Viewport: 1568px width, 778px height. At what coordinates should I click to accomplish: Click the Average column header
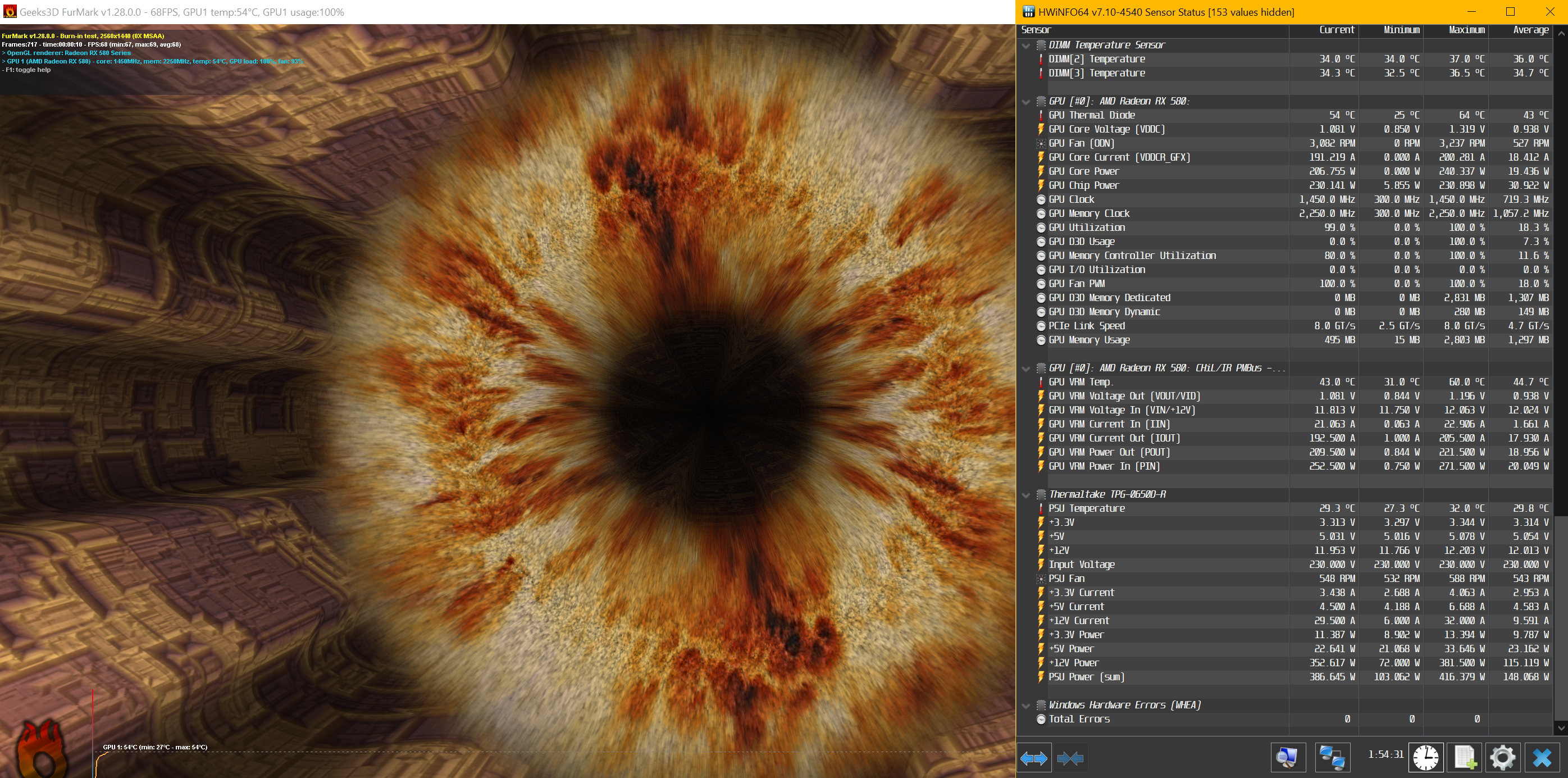[1530, 30]
